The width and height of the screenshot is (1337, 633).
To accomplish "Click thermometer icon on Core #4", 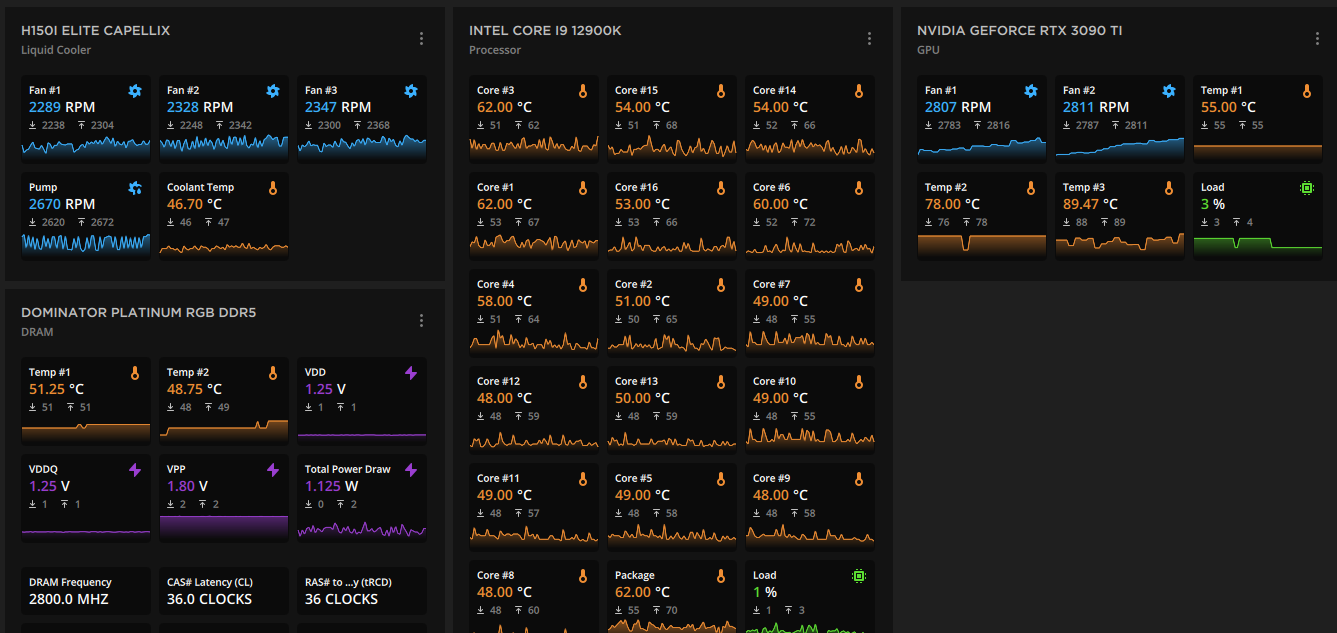I will pyautogui.click(x=583, y=285).
